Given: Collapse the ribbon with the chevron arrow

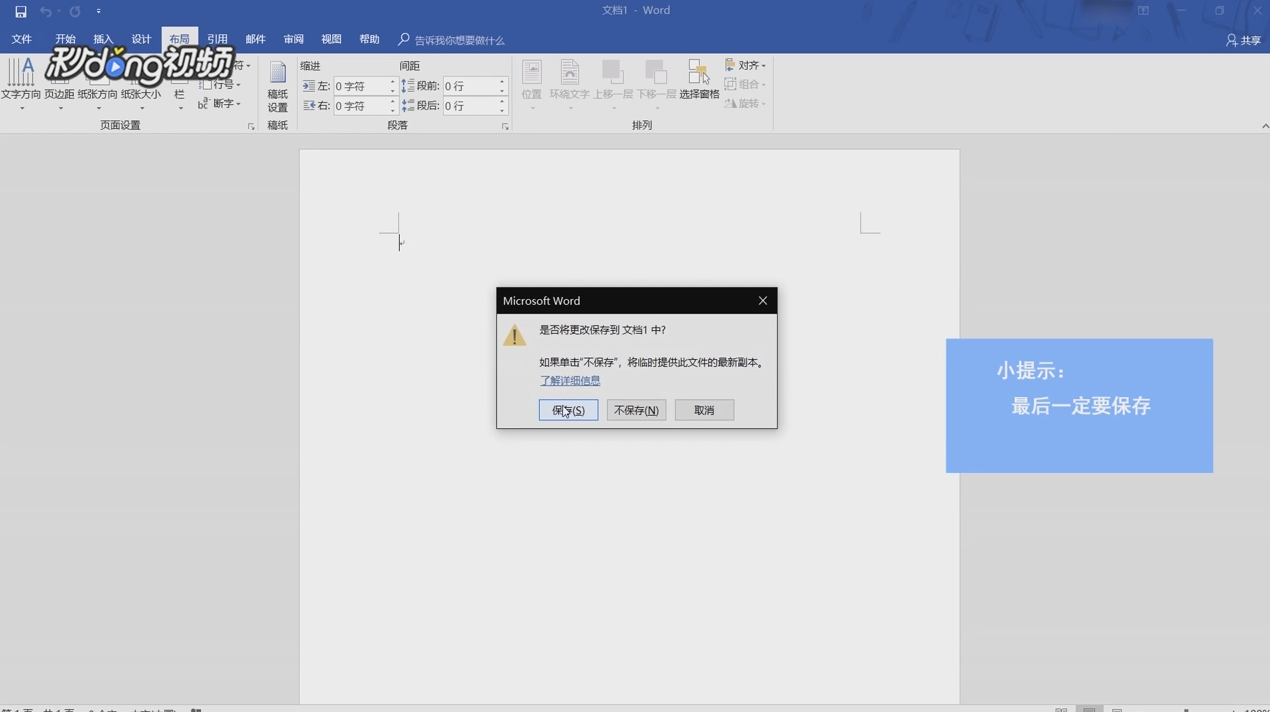Looking at the screenshot, I should coord(1264,126).
